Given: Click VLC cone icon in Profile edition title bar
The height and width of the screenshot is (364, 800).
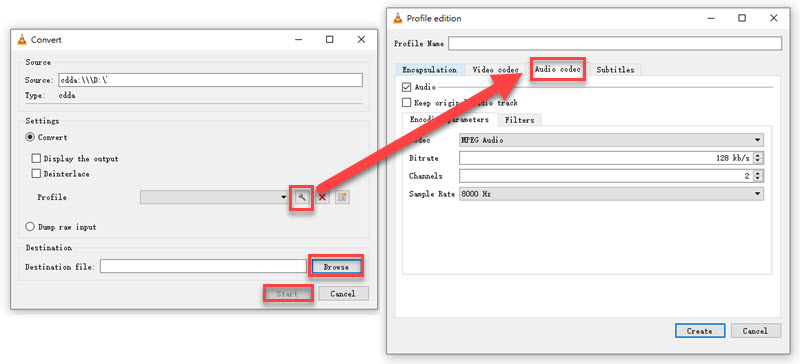Looking at the screenshot, I should 398,18.
